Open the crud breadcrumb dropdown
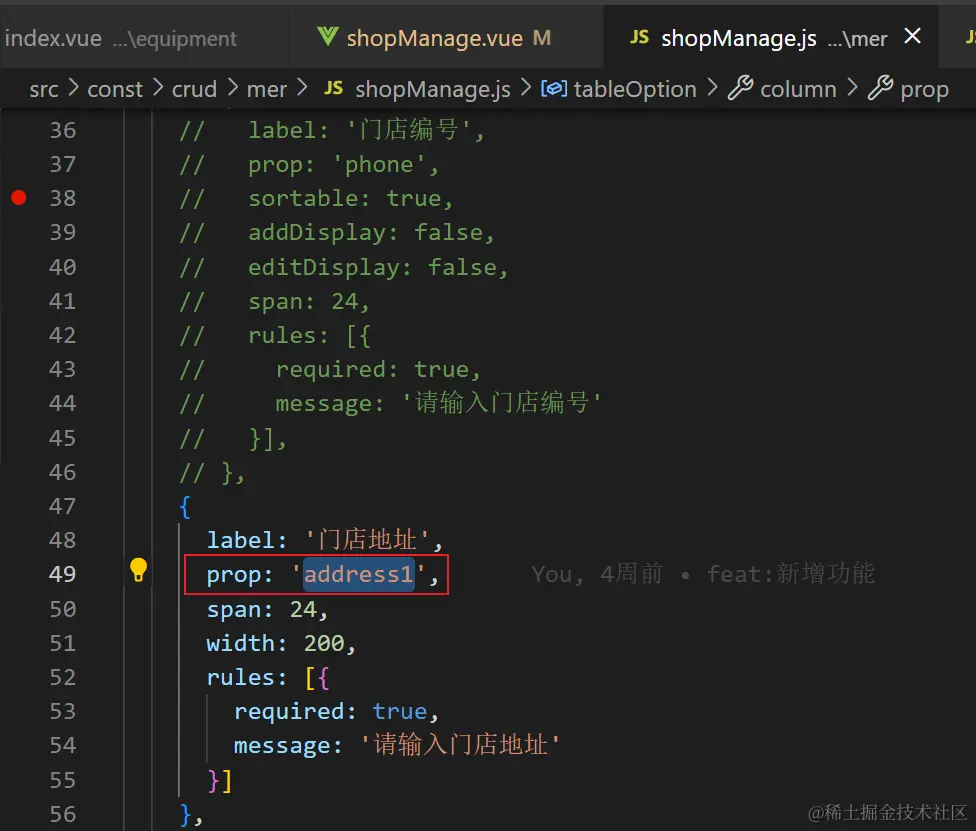976x831 pixels. point(194,89)
